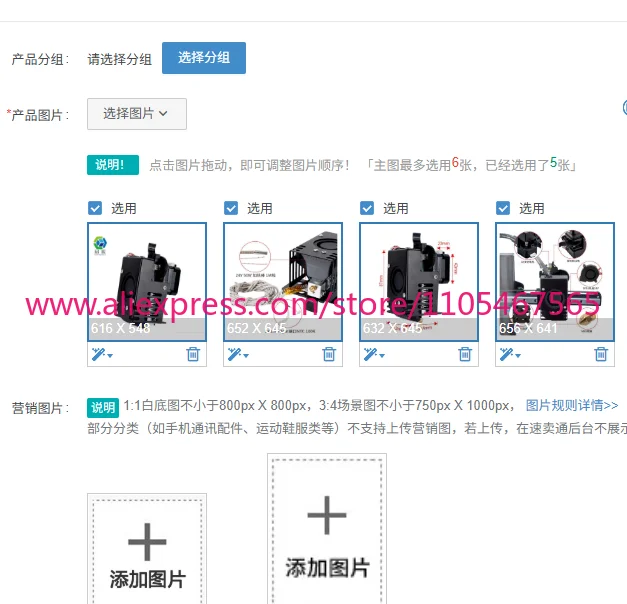Image resolution: width=627 pixels, height=604 pixels.
Task: Click the 产品分组 field label
Action: (40, 60)
